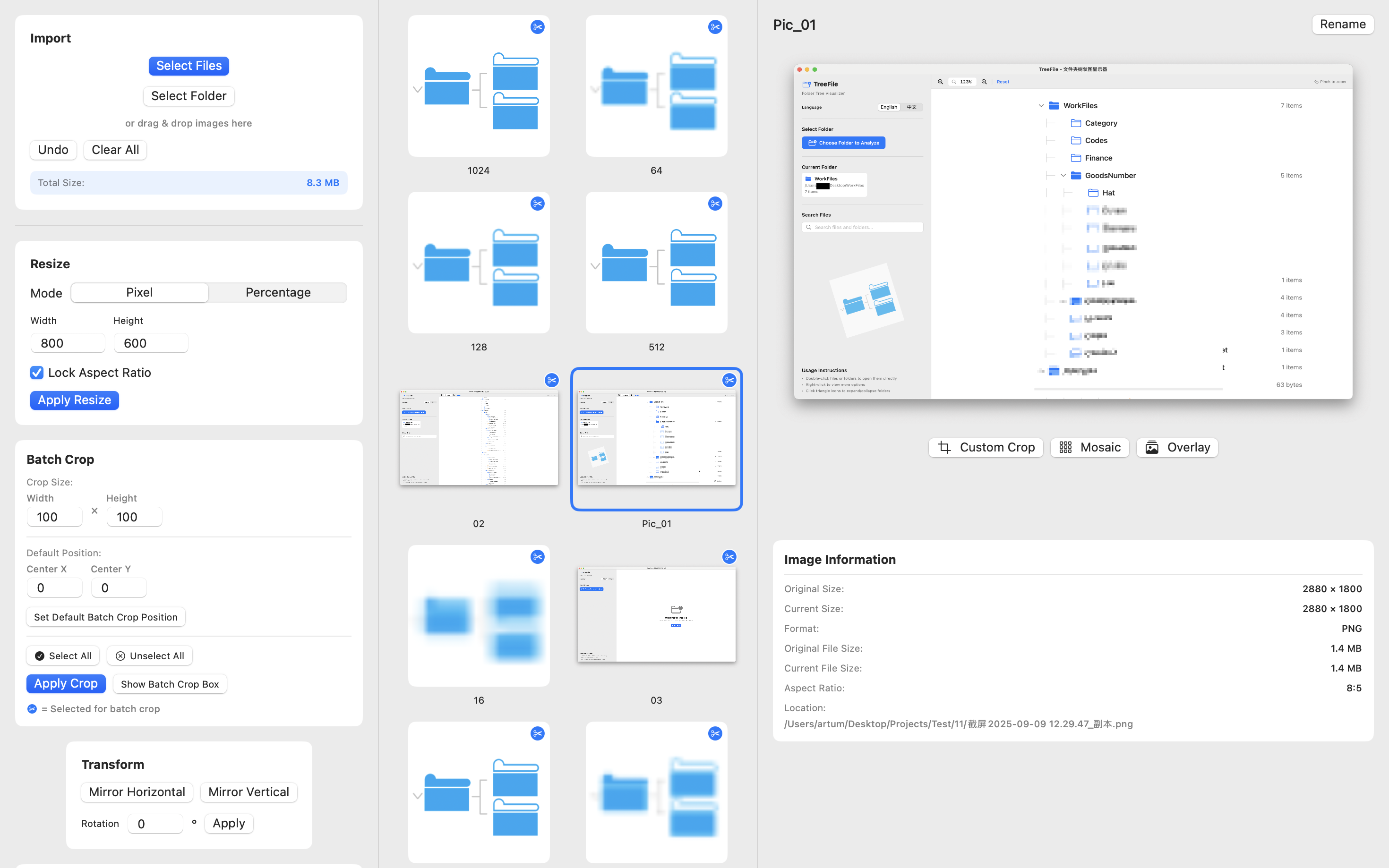Click the Rename button for Pic_01
The image size is (1389, 868).
(x=1342, y=24)
